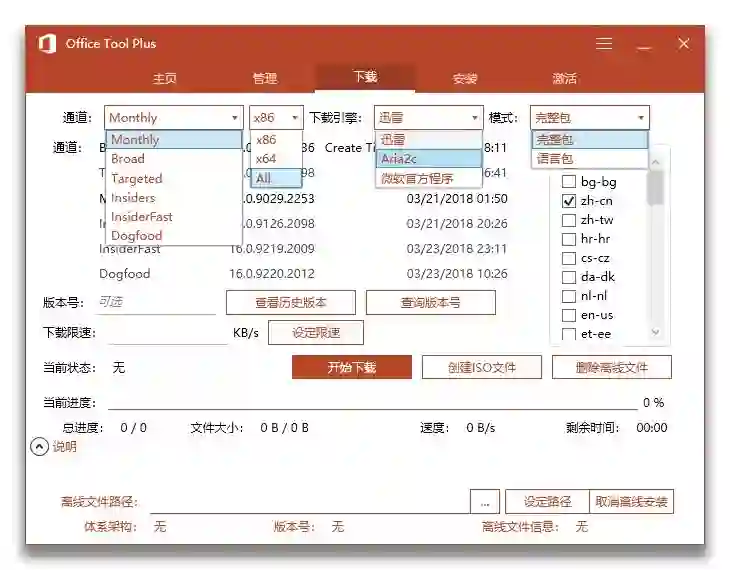Click 查看历史版本 button

(x=291, y=303)
